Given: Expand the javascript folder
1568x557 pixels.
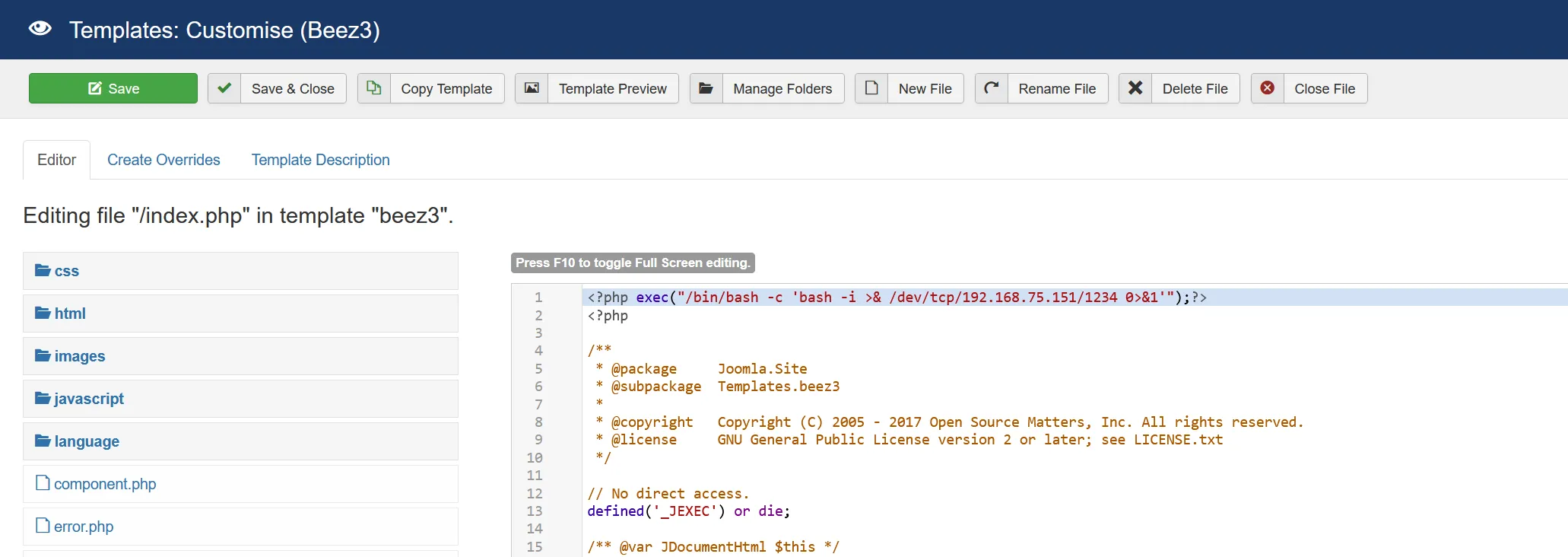Looking at the screenshot, I should click(x=240, y=399).
